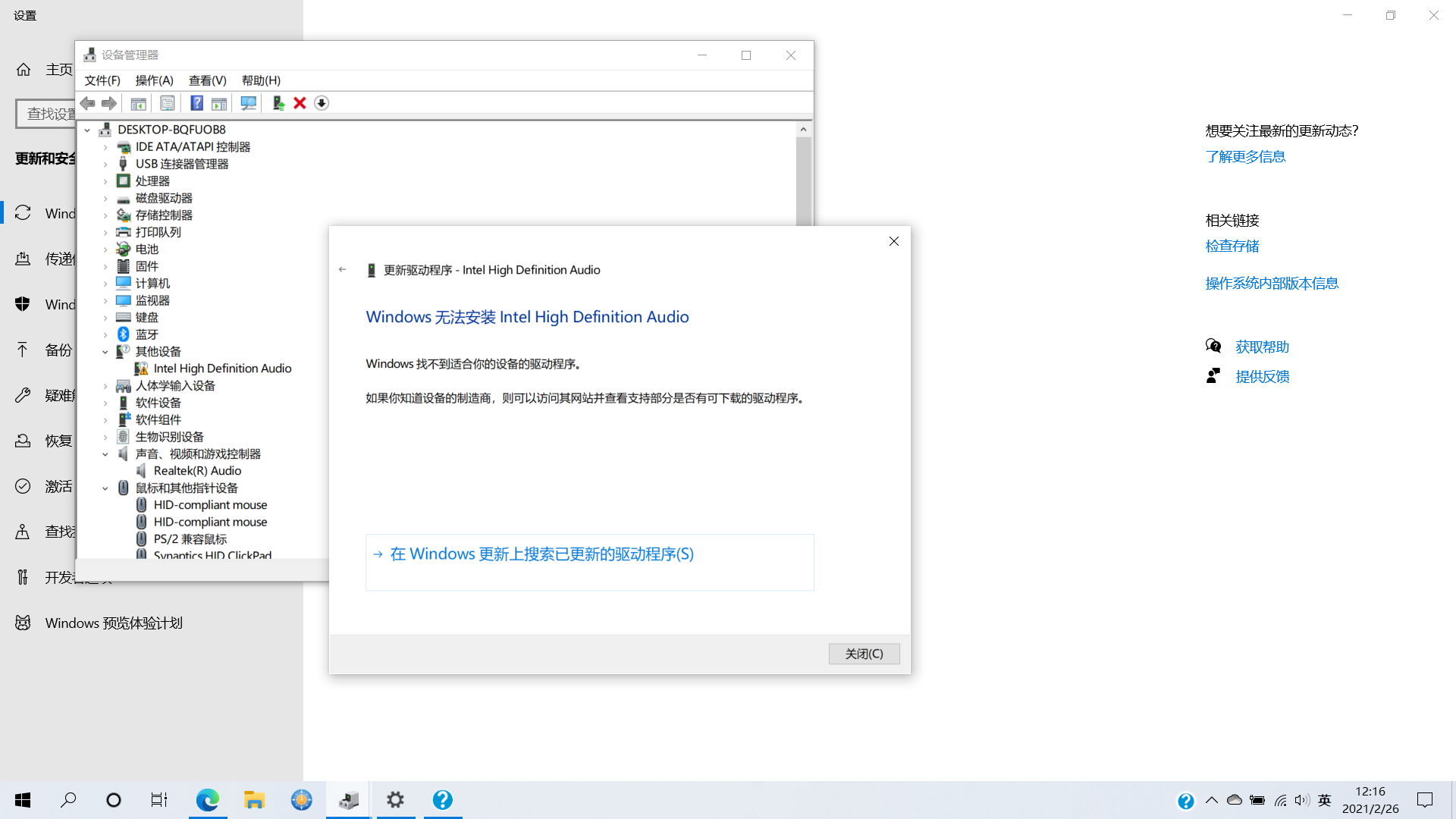Select the Scan for hardware changes icon
This screenshot has width=1456, height=819.
click(248, 103)
